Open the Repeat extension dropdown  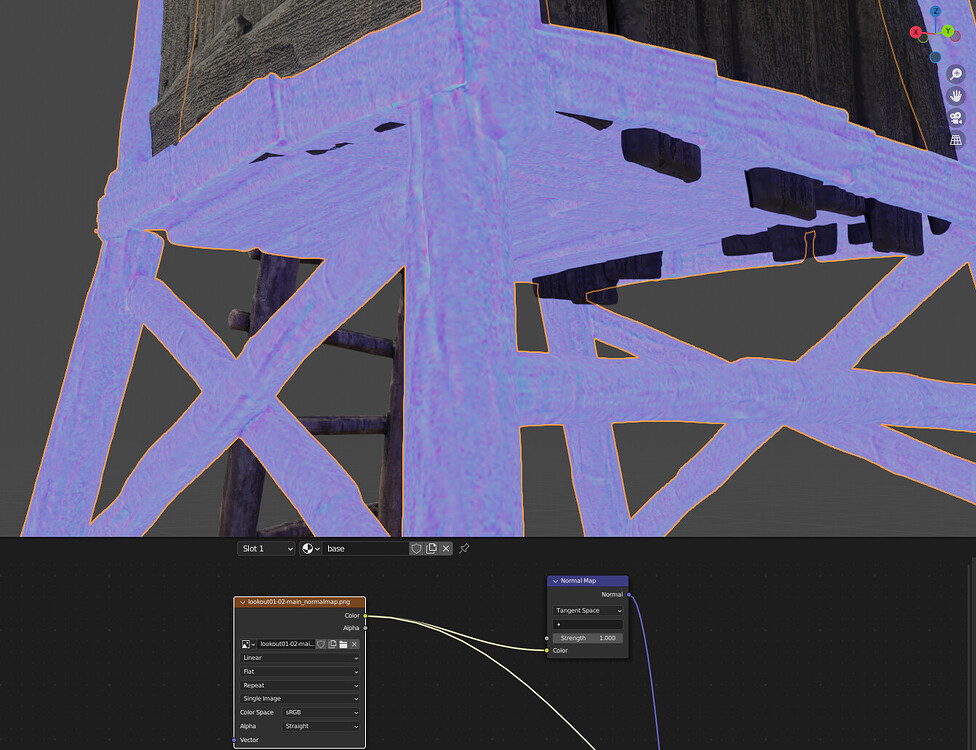[300, 685]
